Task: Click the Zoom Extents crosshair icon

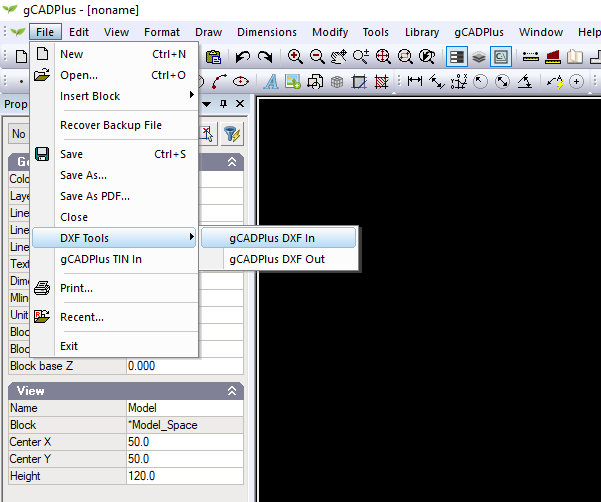Action: tap(383, 57)
